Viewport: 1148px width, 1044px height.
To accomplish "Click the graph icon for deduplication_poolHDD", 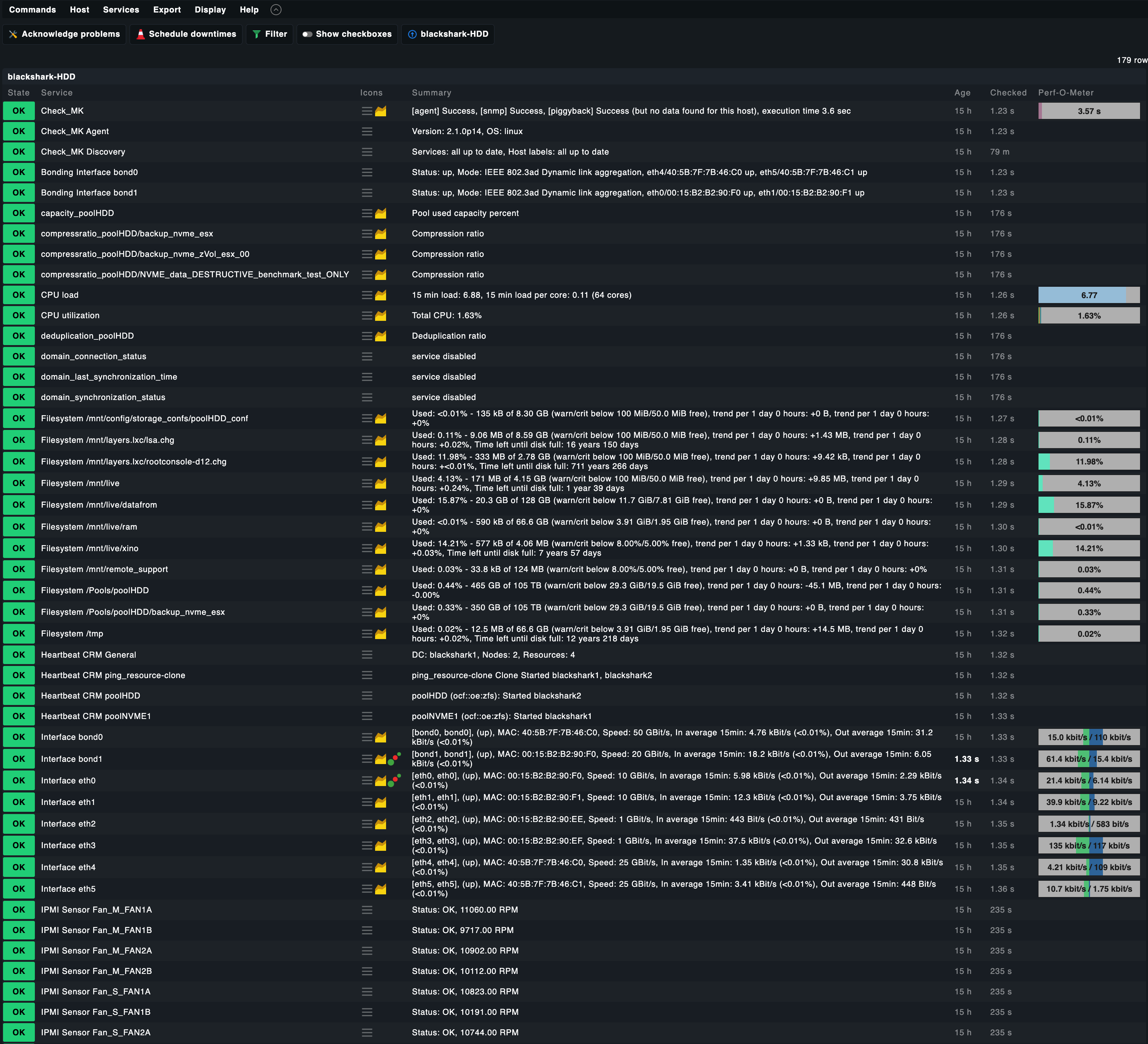I will [380, 336].
